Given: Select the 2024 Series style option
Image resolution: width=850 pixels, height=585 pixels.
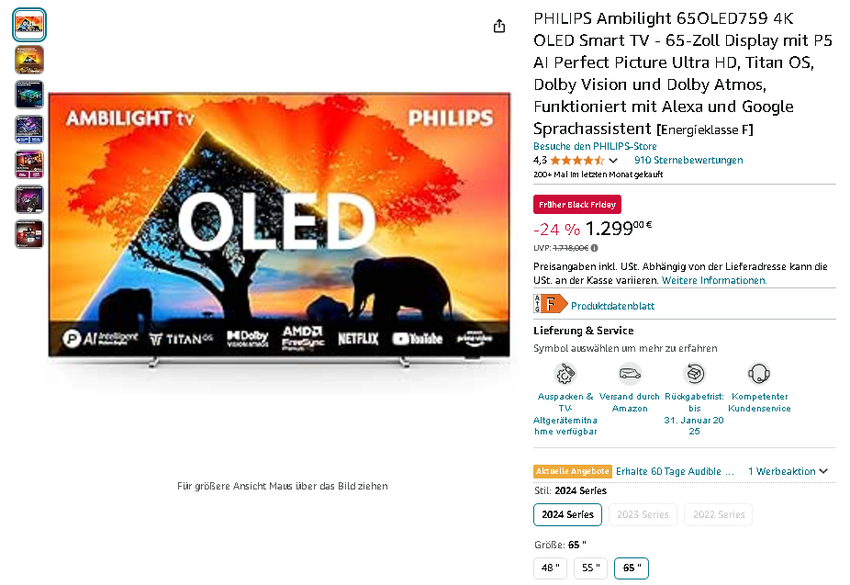Looking at the screenshot, I should tap(567, 515).
